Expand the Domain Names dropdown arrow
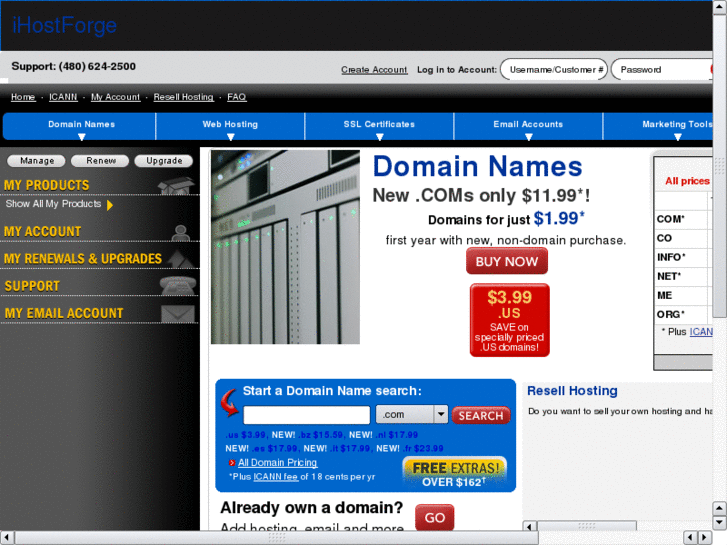The image size is (727, 545). click(82, 137)
